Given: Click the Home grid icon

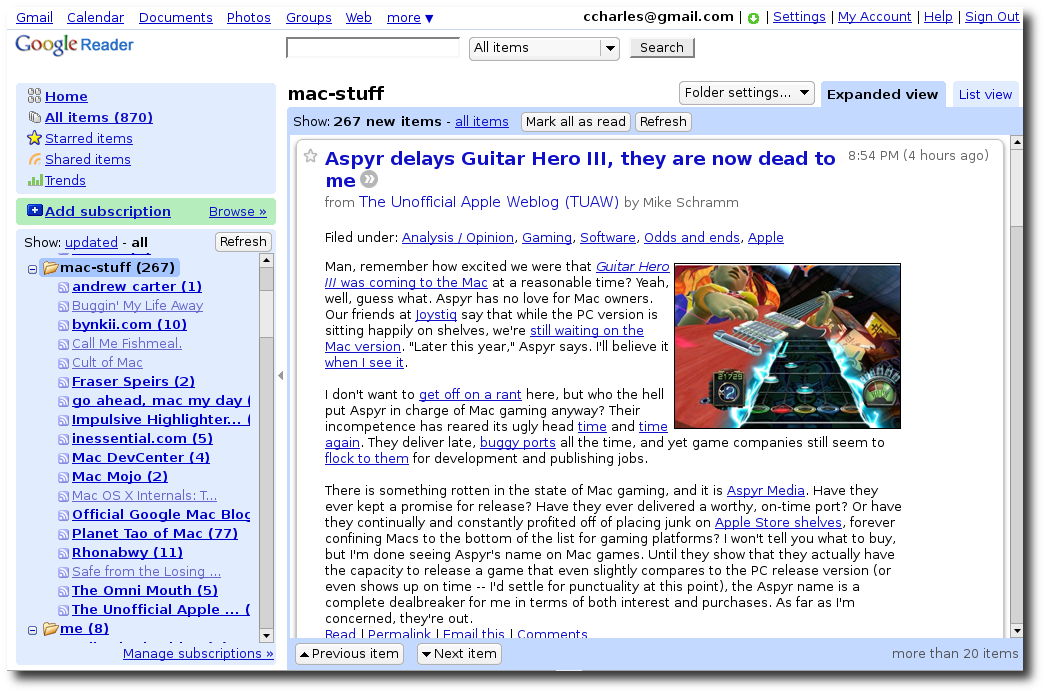Looking at the screenshot, I should point(35,96).
